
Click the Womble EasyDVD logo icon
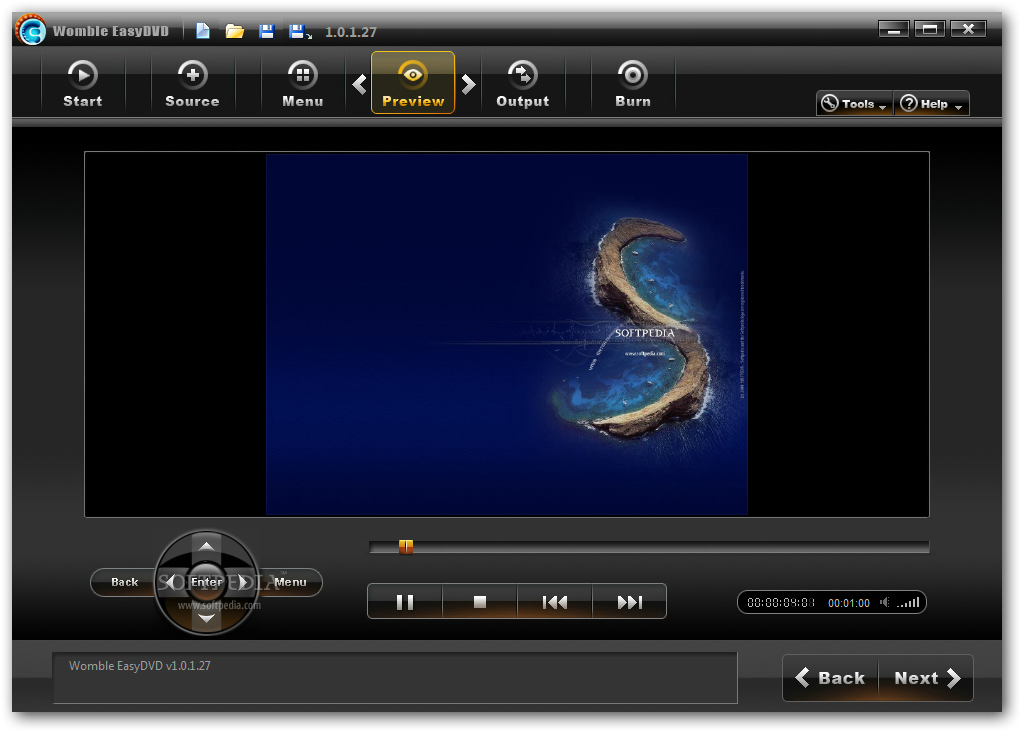pyautogui.click(x=31, y=30)
